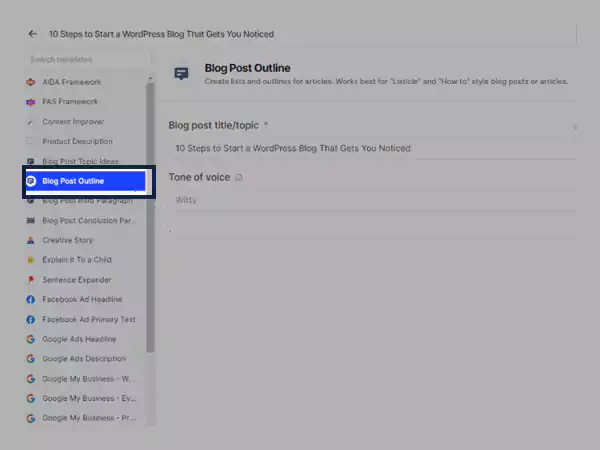Click the Google logo beside Google Ads Headline
The image size is (600, 450).
pos(31,339)
